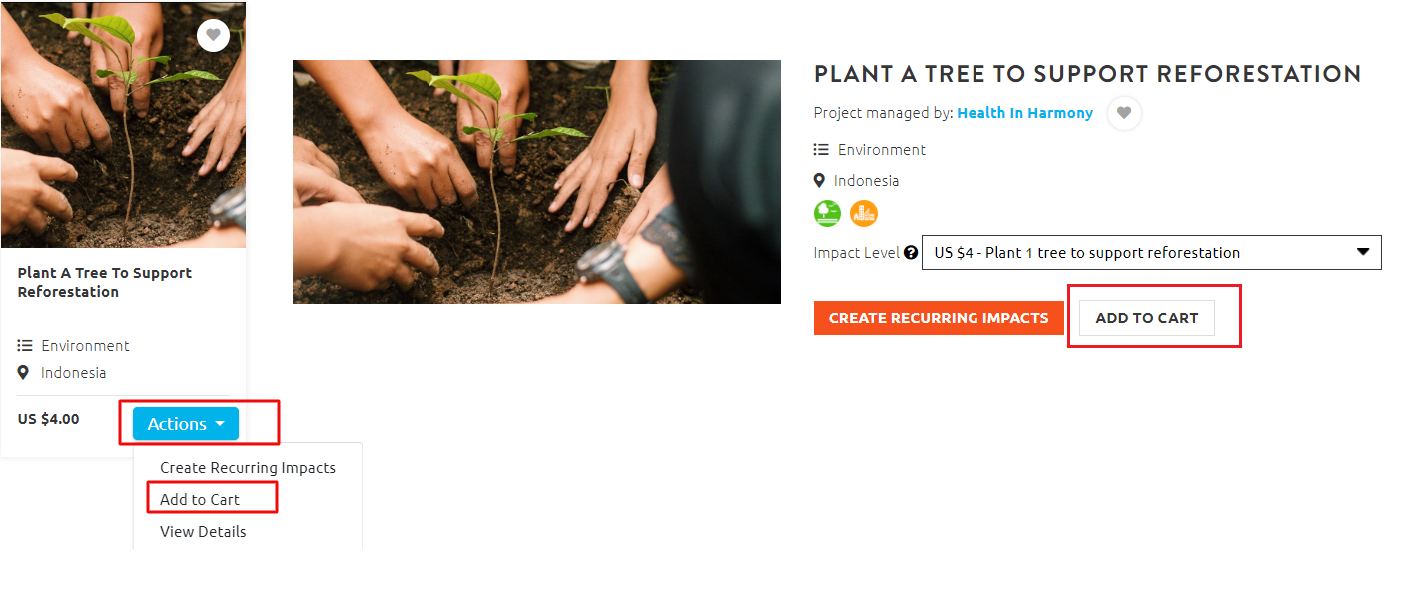Click the orange city SDG badge icon
Screen dimensions: 1417x600
(x=864, y=213)
